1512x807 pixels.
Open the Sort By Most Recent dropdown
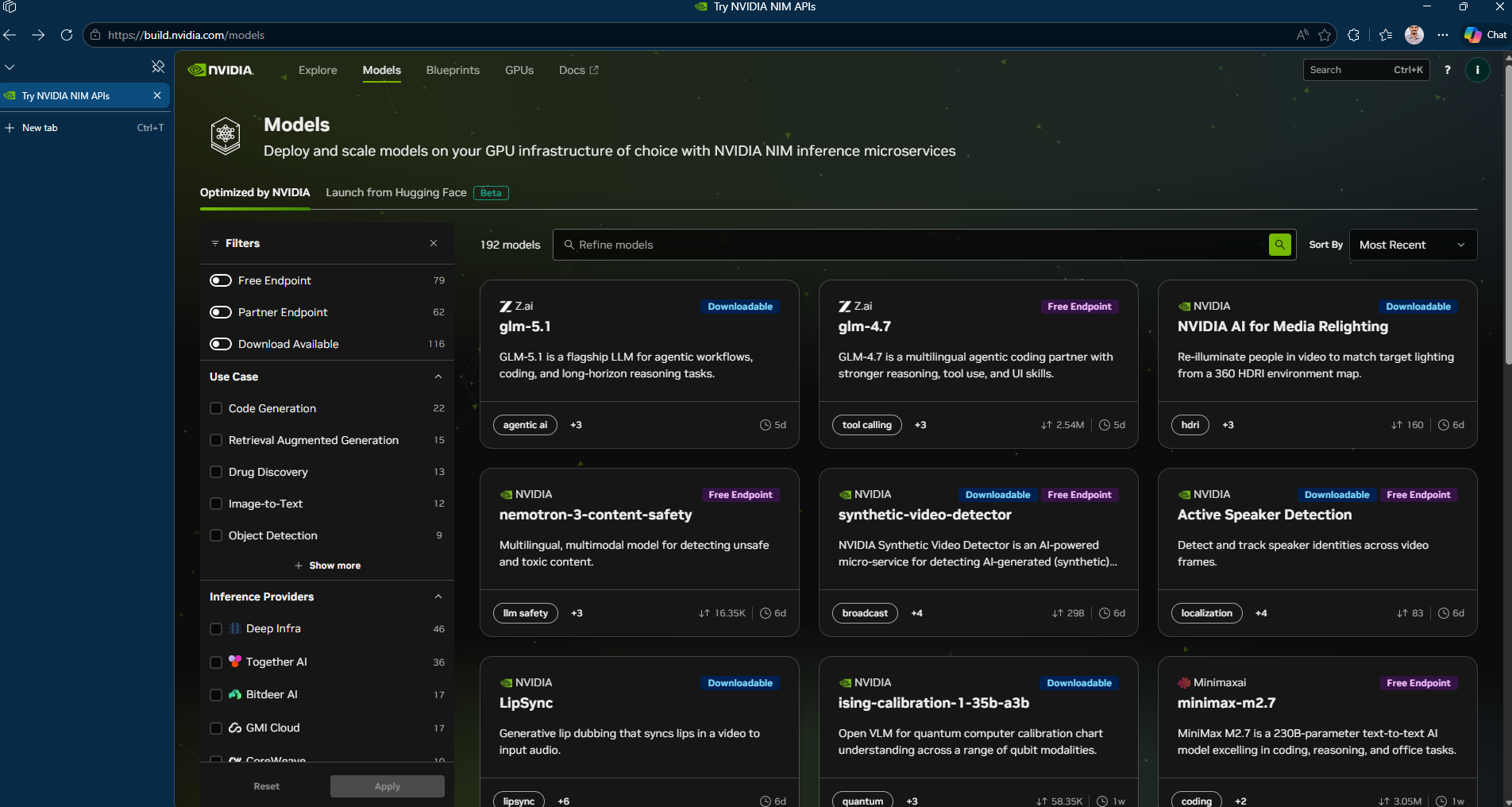click(1412, 245)
